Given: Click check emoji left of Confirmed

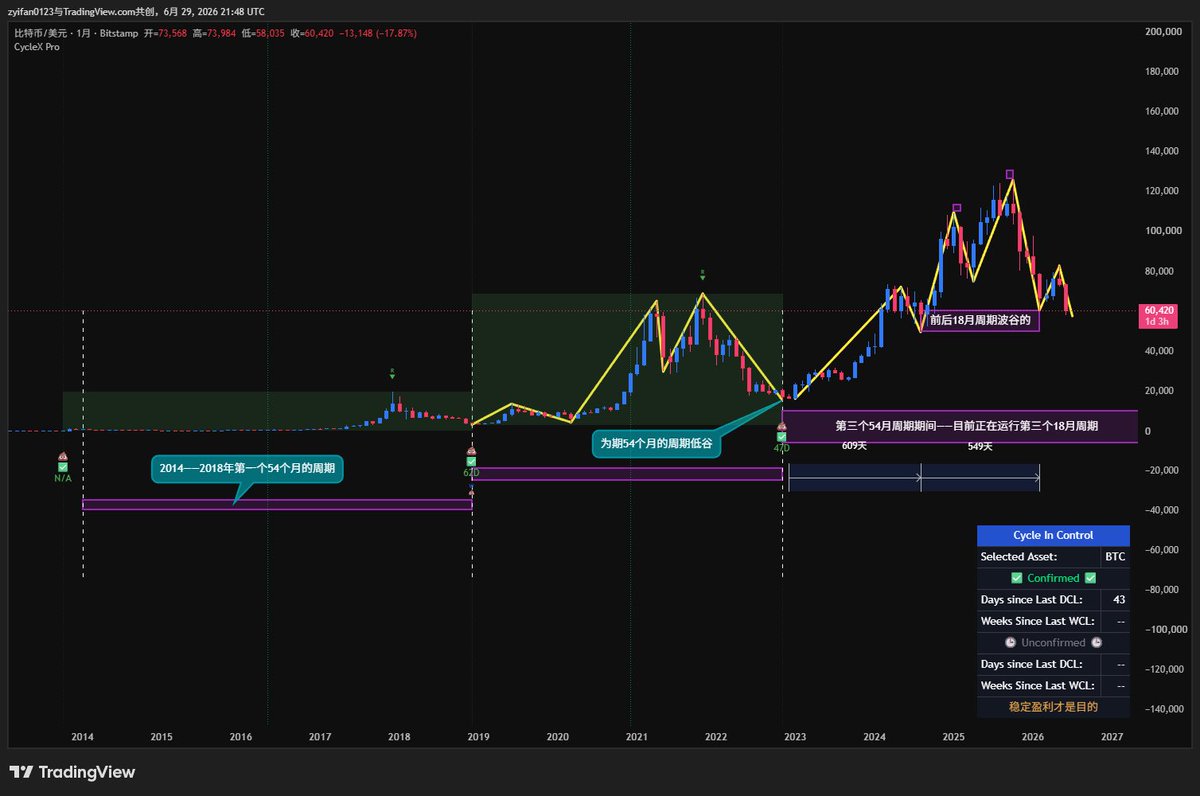Looking at the screenshot, I should point(1016,578).
